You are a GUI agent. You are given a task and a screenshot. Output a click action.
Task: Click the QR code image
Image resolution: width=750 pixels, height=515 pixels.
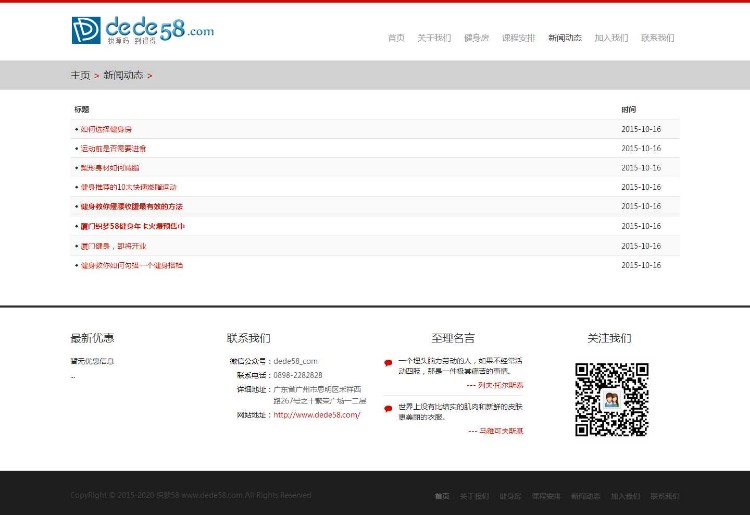point(612,400)
